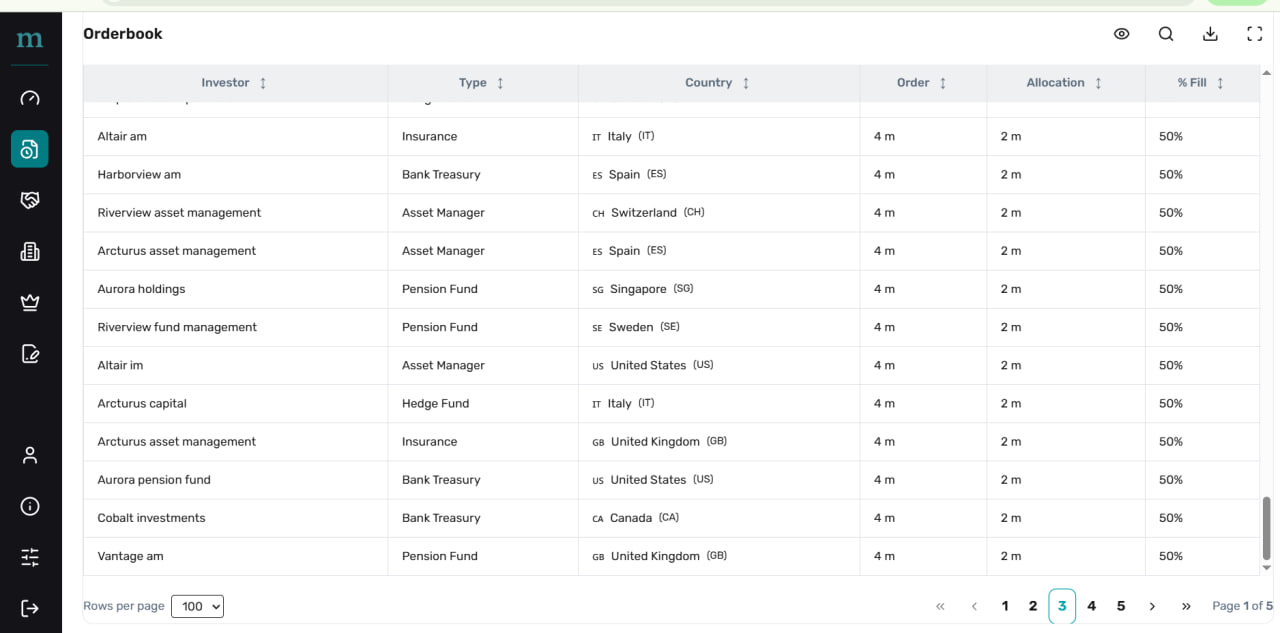The height and width of the screenshot is (633, 1280).
Task: Select the Cobalt investments row
Action: coord(151,518)
